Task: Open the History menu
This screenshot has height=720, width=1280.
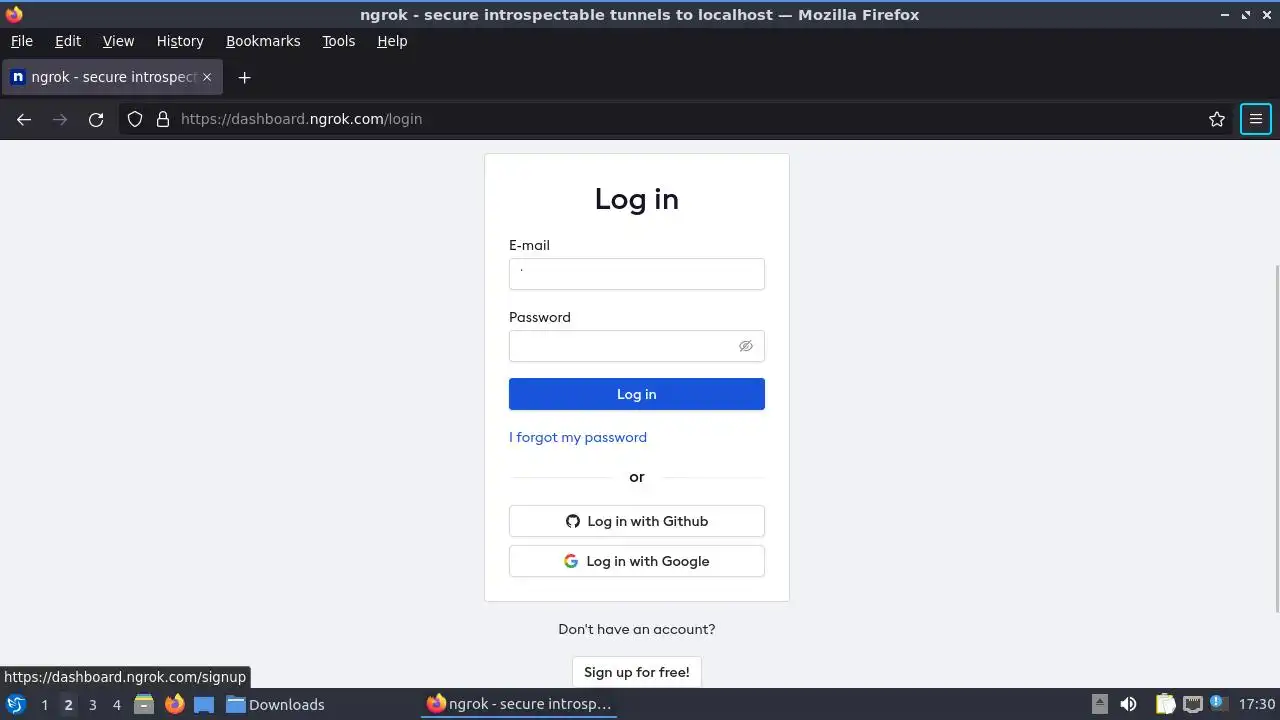Action: pos(180,41)
